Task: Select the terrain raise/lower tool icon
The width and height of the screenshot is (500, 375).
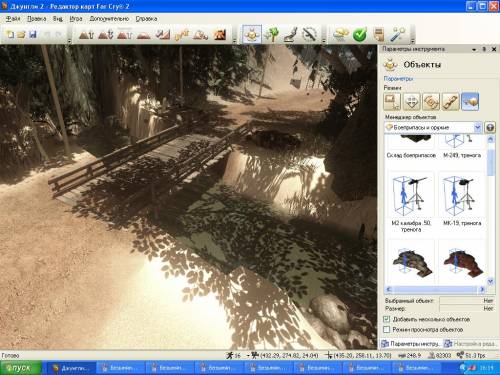Action: pos(86,34)
